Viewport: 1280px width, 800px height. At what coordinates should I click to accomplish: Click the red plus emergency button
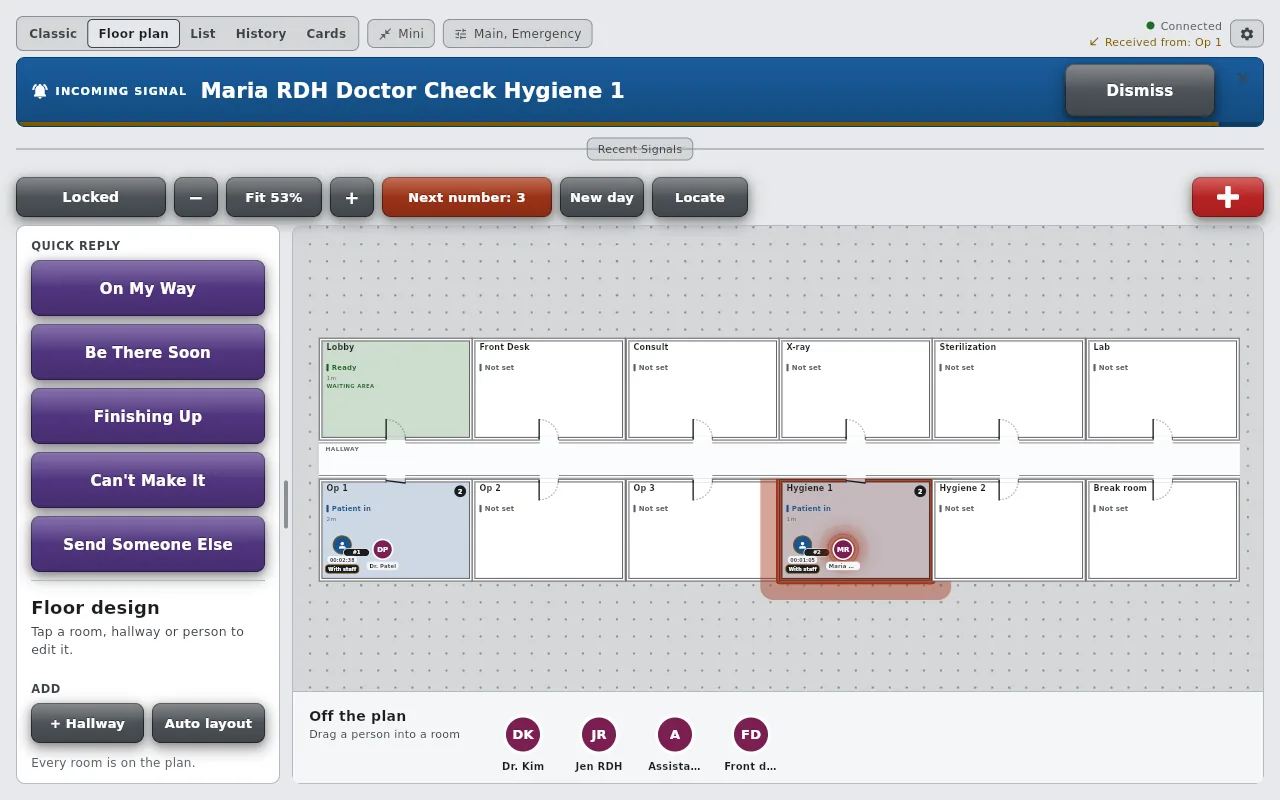coord(1227,197)
